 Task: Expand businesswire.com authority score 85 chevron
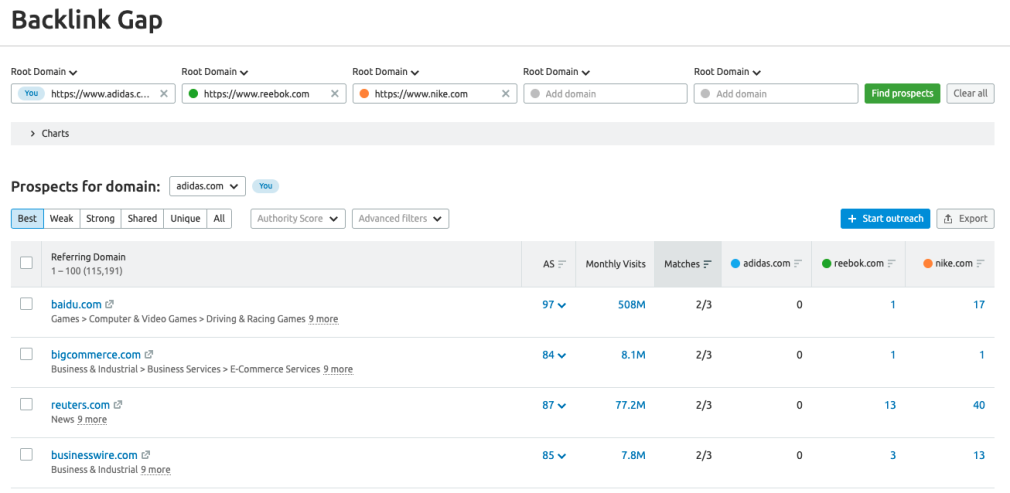[562, 456]
